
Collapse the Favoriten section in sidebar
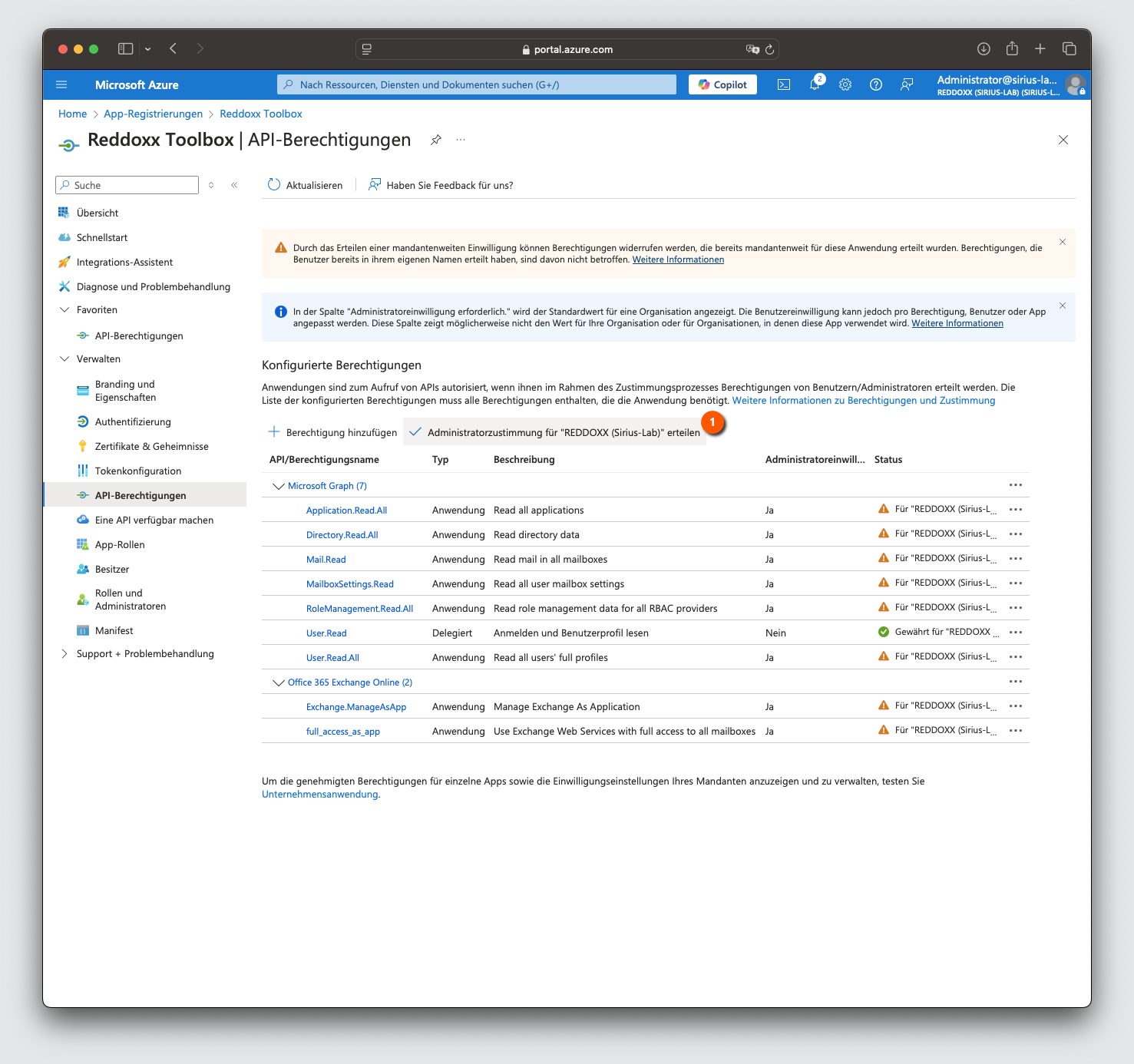pyautogui.click(x=64, y=310)
